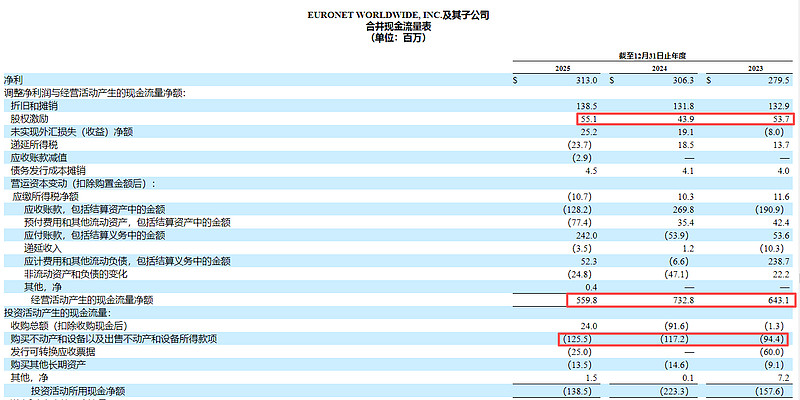800x400 pixels.
Task: Click the 预付费用和其他流动资产 row label
Action: [127, 222]
